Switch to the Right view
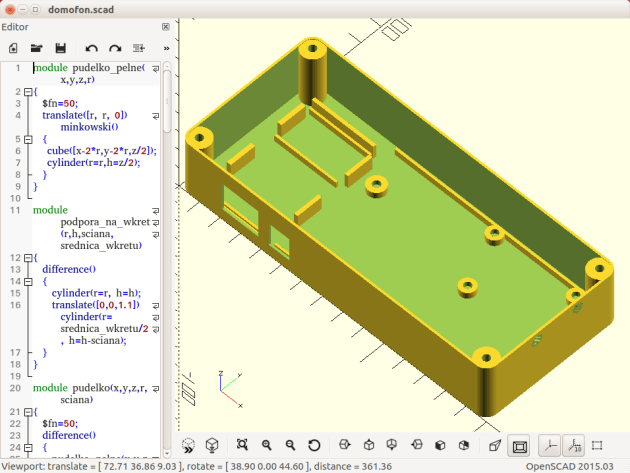 (x=344, y=444)
